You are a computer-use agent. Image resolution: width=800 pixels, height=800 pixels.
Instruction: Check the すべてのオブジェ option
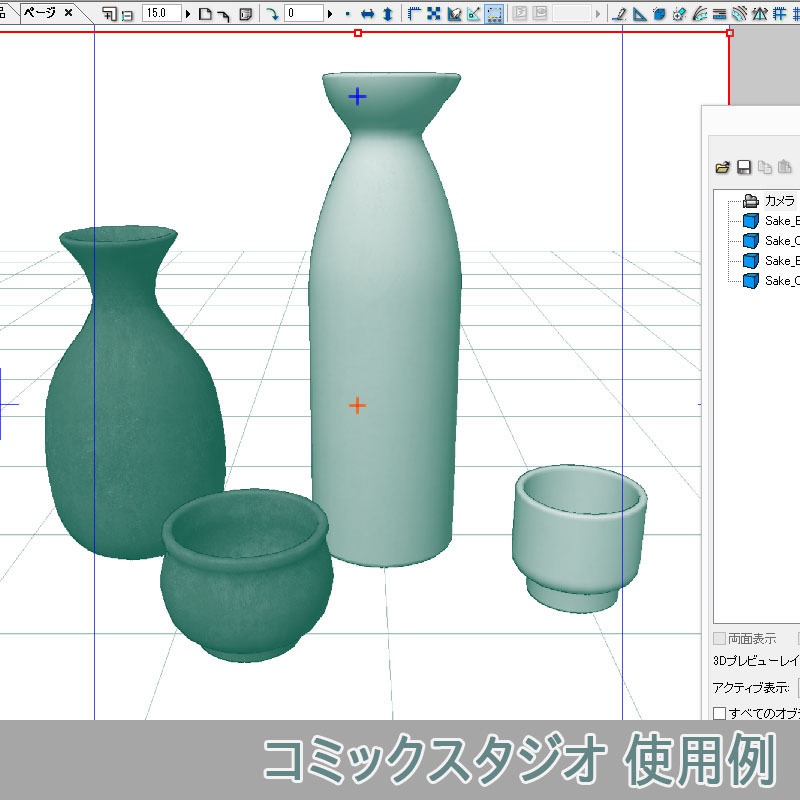[x=718, y=713]
